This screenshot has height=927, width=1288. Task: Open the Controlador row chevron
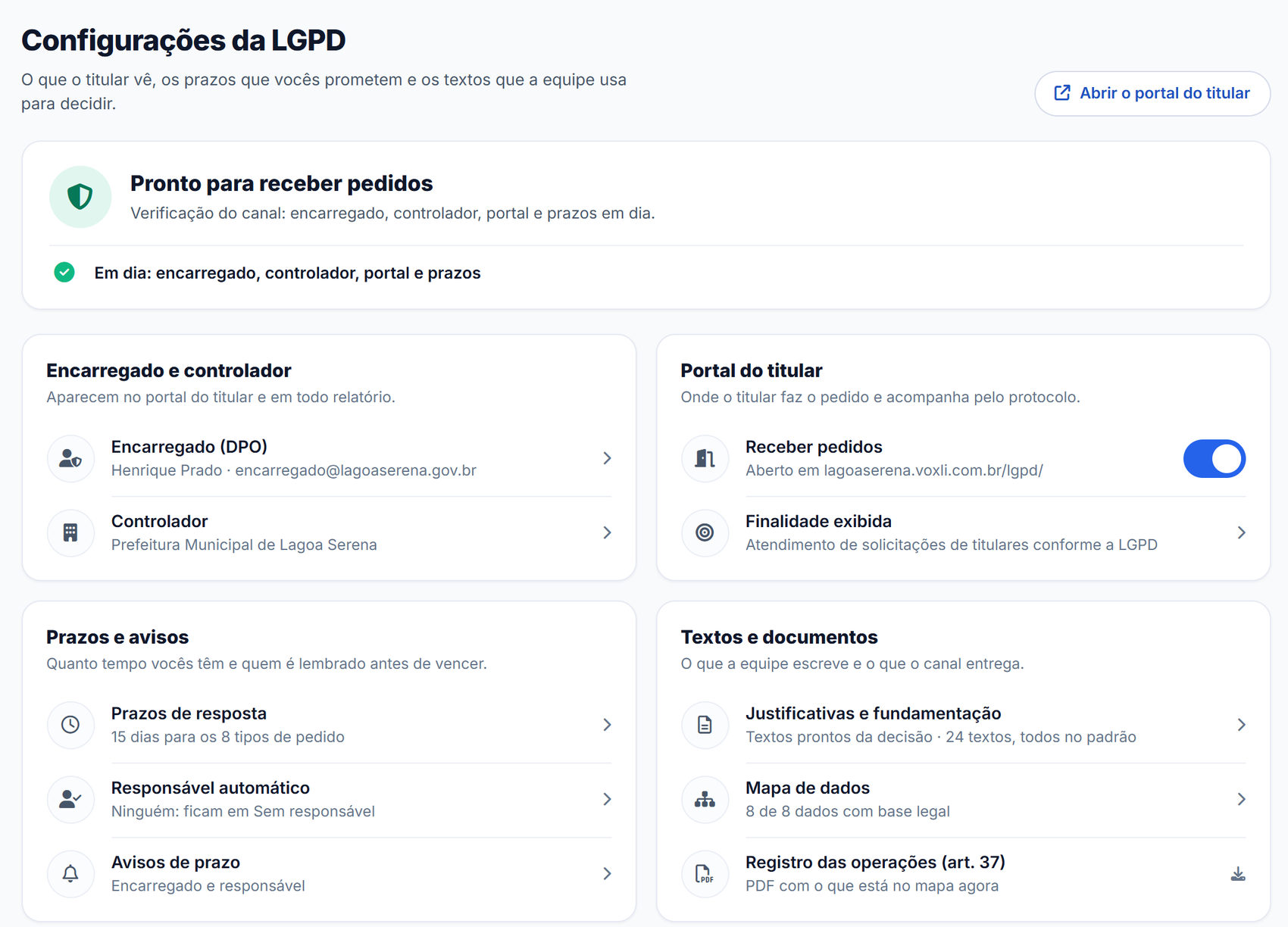tap(607, 532)
